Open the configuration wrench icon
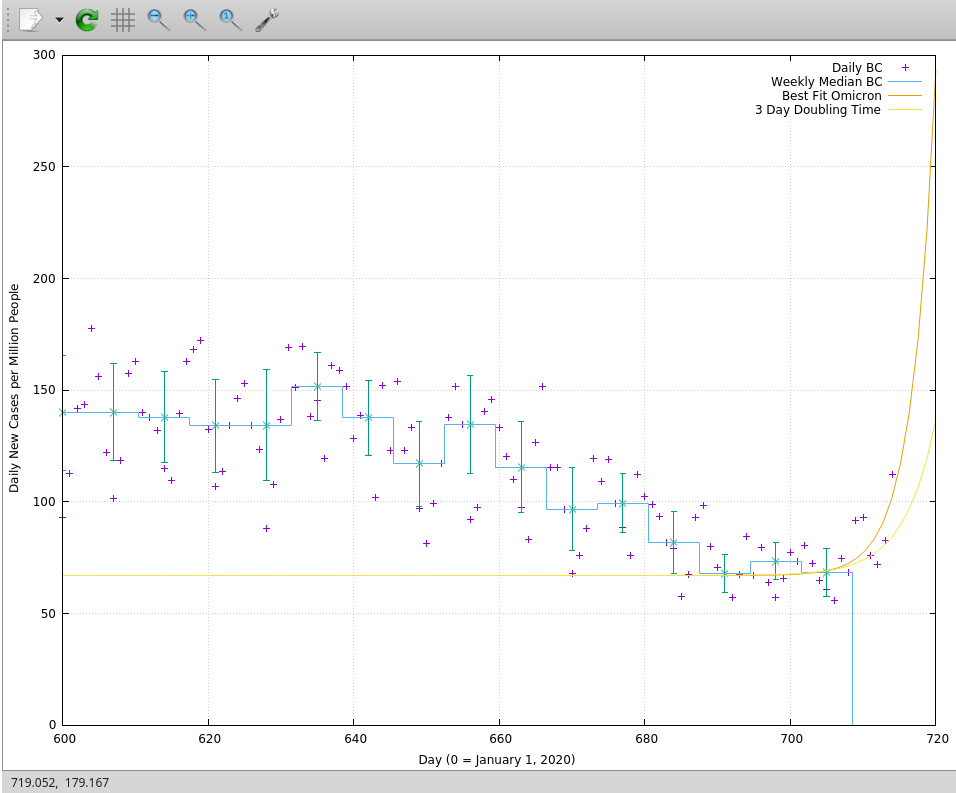Image resolution: width=956 pixels, height=793 pixels. (266, 20)
